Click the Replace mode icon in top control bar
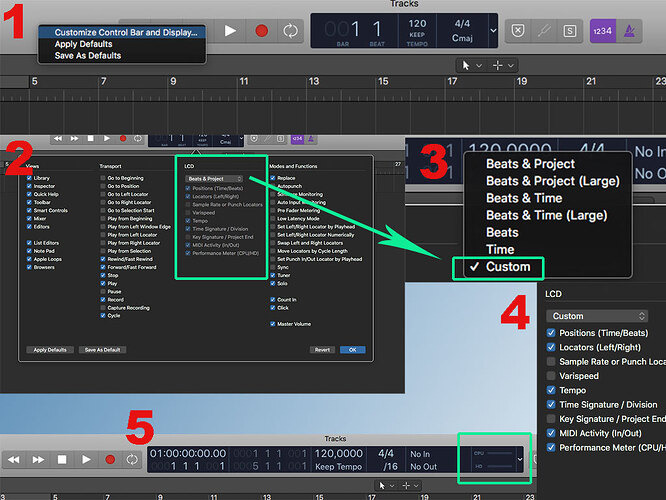This screenshot has height=500, width=666. 518,31
